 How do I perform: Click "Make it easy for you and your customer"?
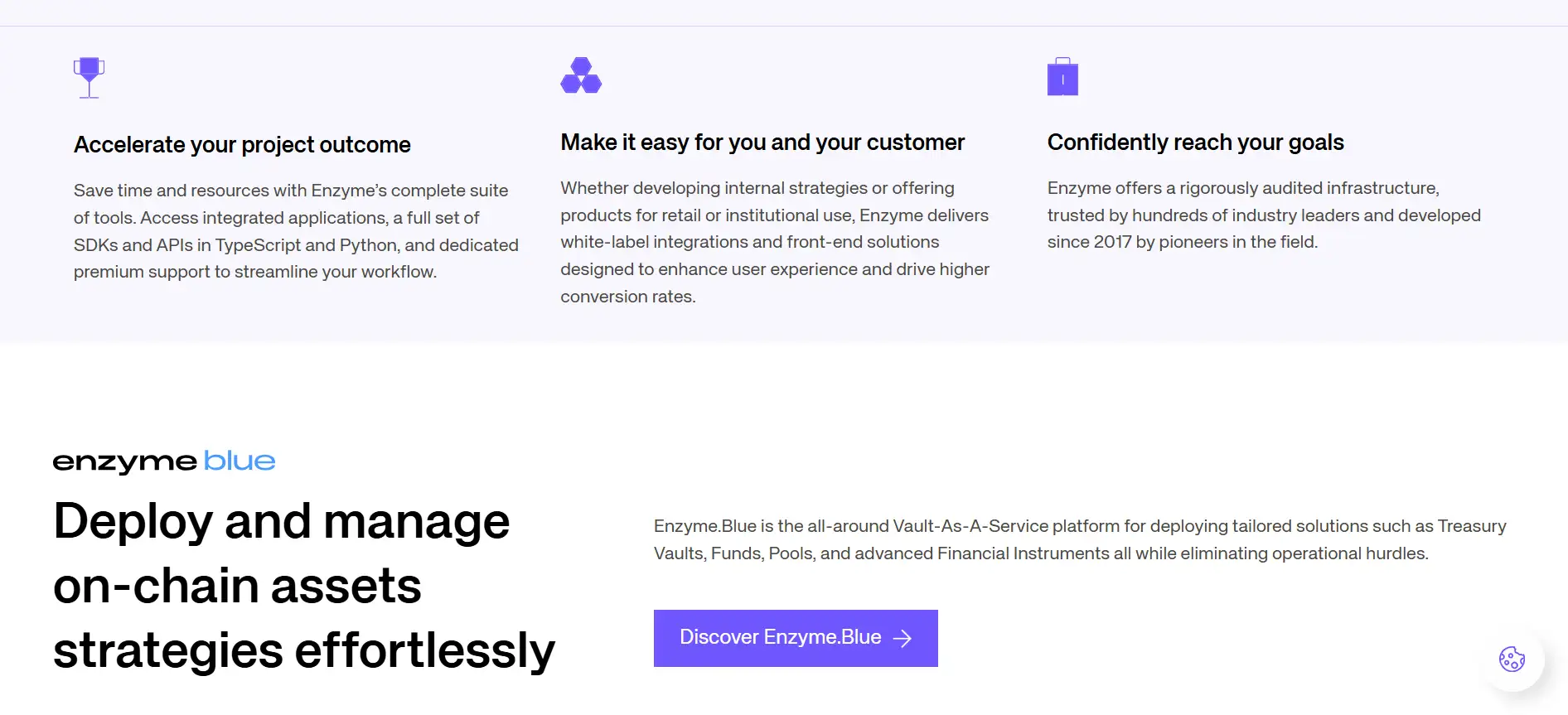762,143
